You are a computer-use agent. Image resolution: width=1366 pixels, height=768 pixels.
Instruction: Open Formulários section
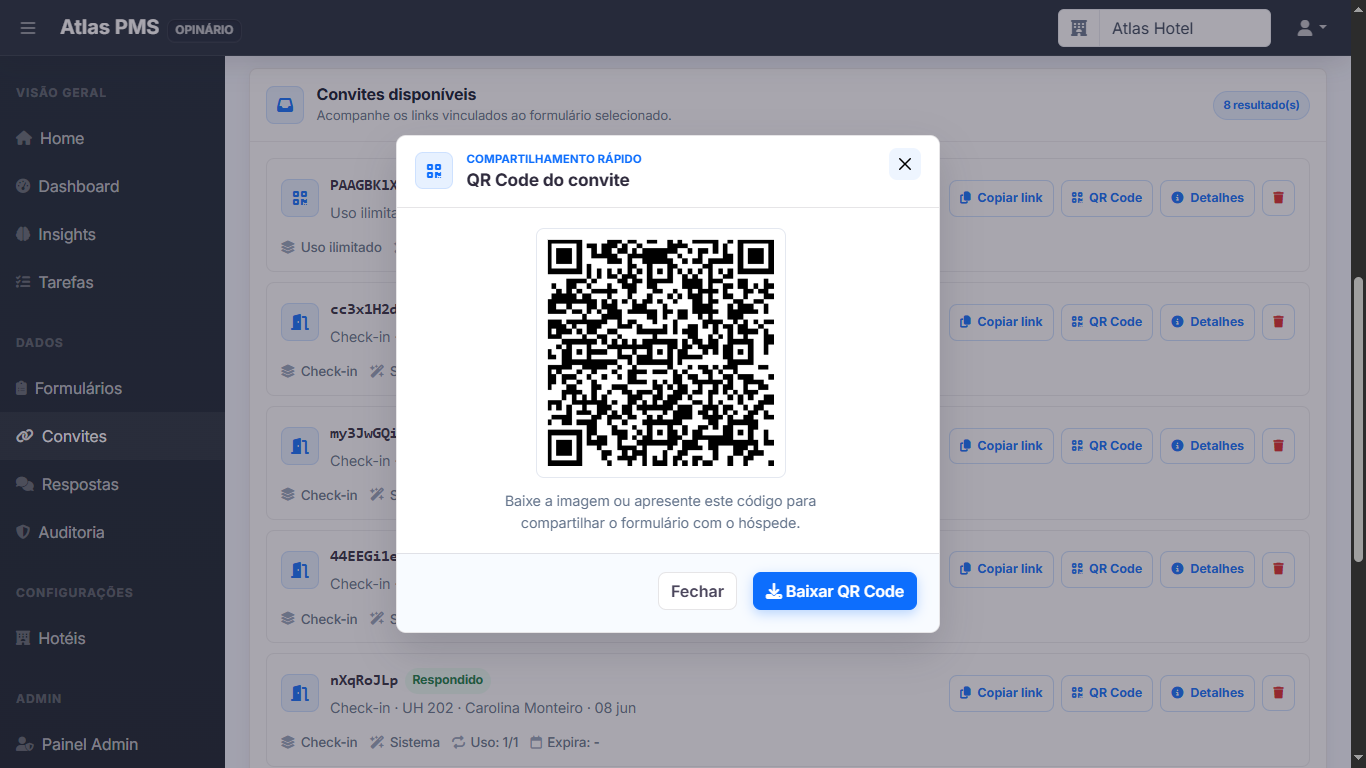click(x=112, y=388)
